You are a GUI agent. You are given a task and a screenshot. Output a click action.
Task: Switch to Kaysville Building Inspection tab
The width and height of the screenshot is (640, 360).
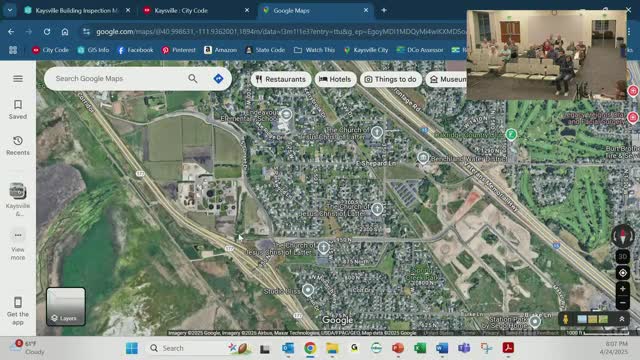coord(77,11)
